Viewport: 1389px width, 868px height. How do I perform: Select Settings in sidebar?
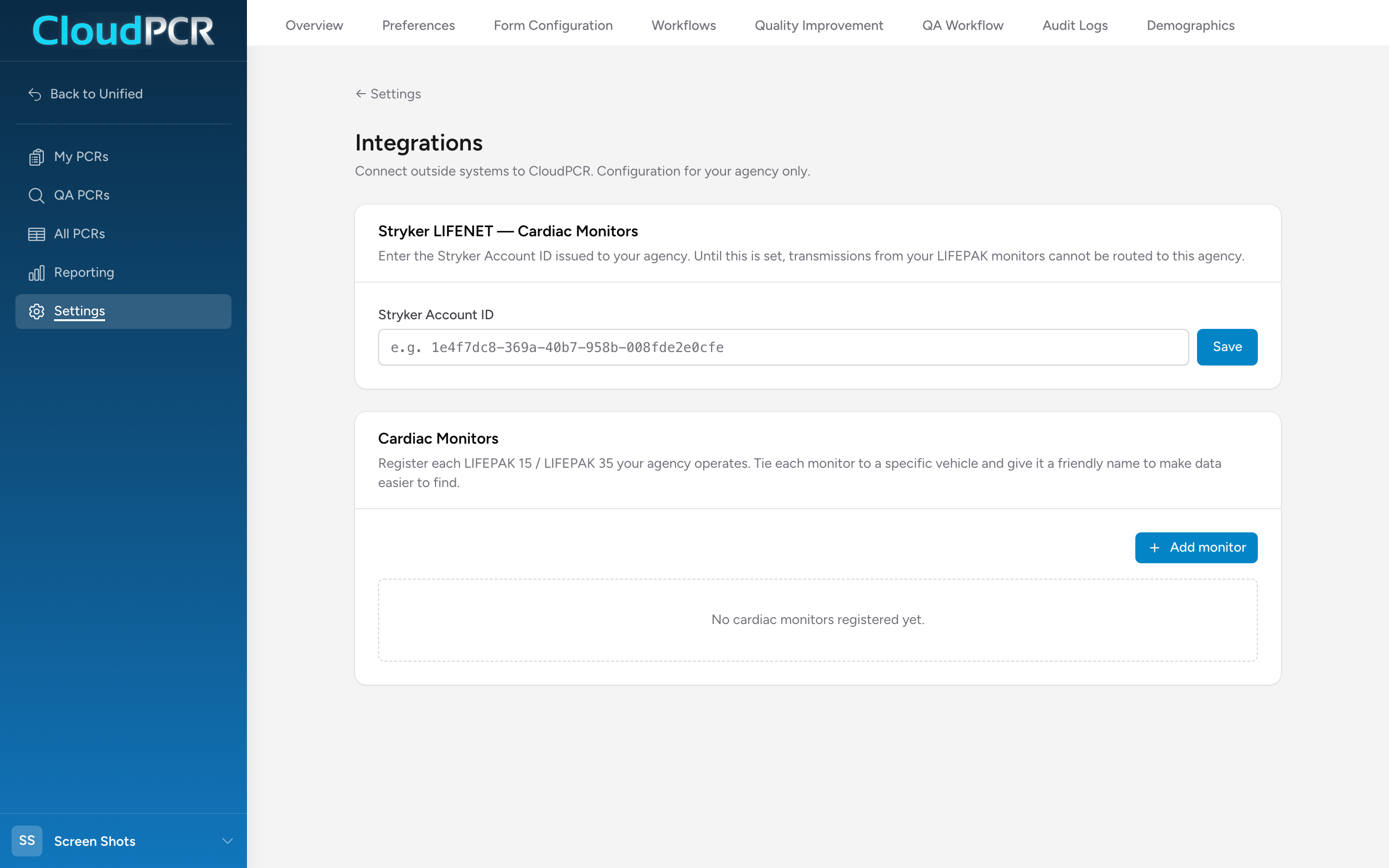click(x=123, y=311)
